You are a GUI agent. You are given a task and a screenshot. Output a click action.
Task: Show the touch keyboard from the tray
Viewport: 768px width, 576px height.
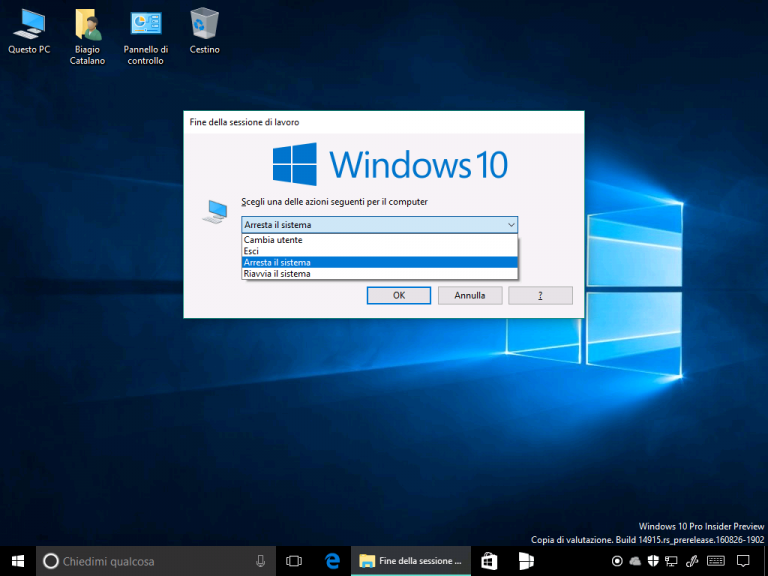pos(716,561)
